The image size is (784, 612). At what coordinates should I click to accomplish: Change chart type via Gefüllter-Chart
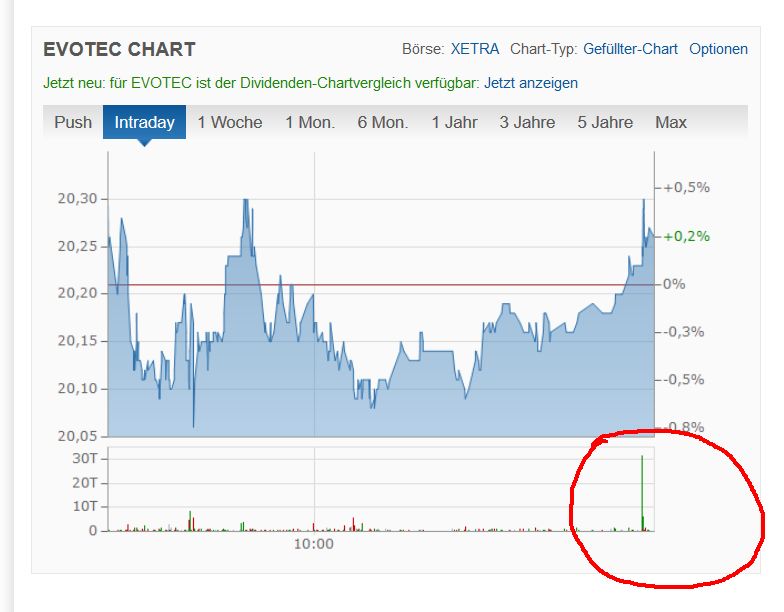[x=631, y=49]
